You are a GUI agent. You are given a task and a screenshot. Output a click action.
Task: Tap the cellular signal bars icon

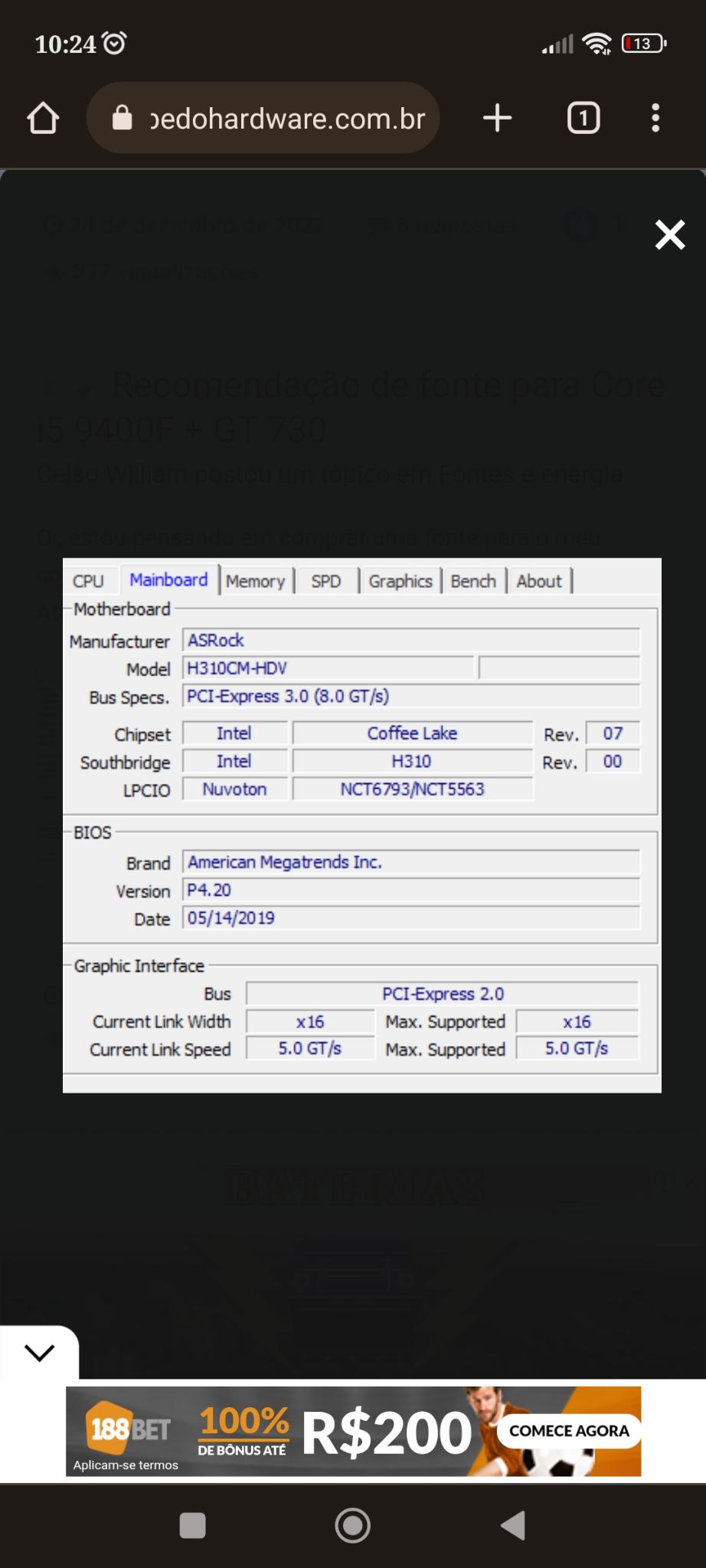pos(557,44)
